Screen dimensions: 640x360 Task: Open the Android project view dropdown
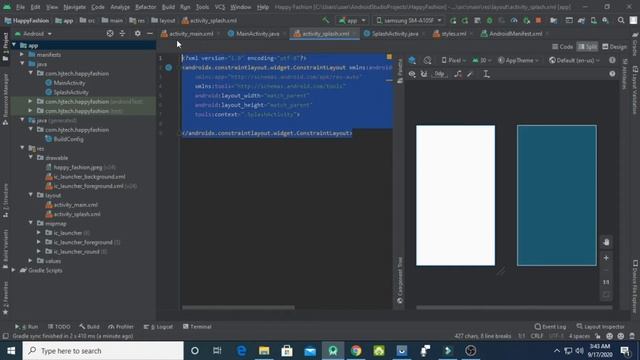(x=33, y=33)
